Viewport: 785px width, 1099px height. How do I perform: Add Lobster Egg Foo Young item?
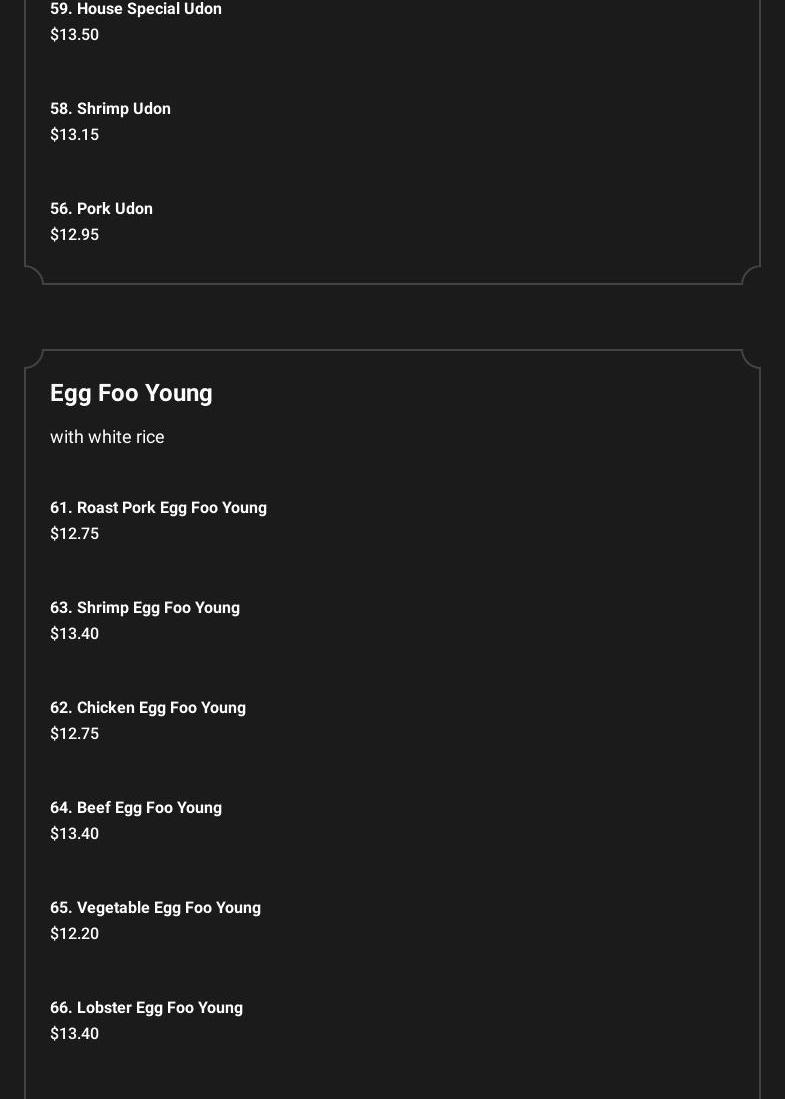point(147,1008)
